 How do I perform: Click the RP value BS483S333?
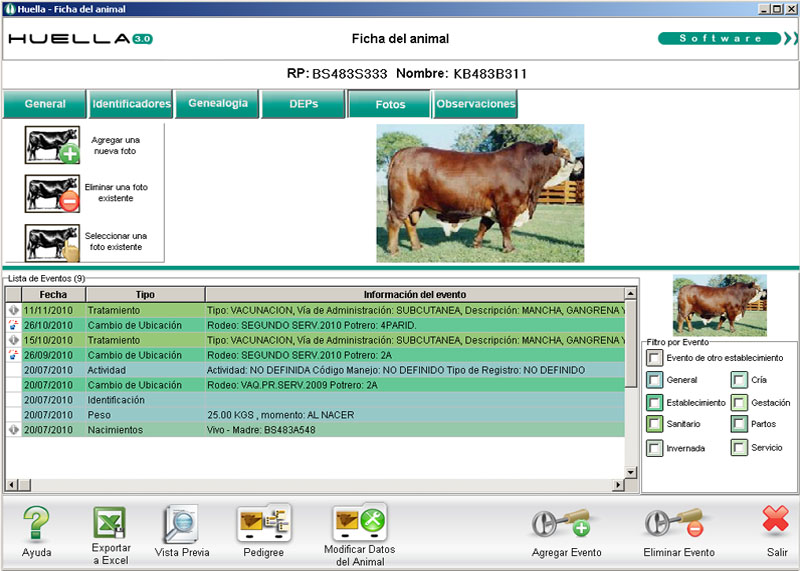pos(349,74)
